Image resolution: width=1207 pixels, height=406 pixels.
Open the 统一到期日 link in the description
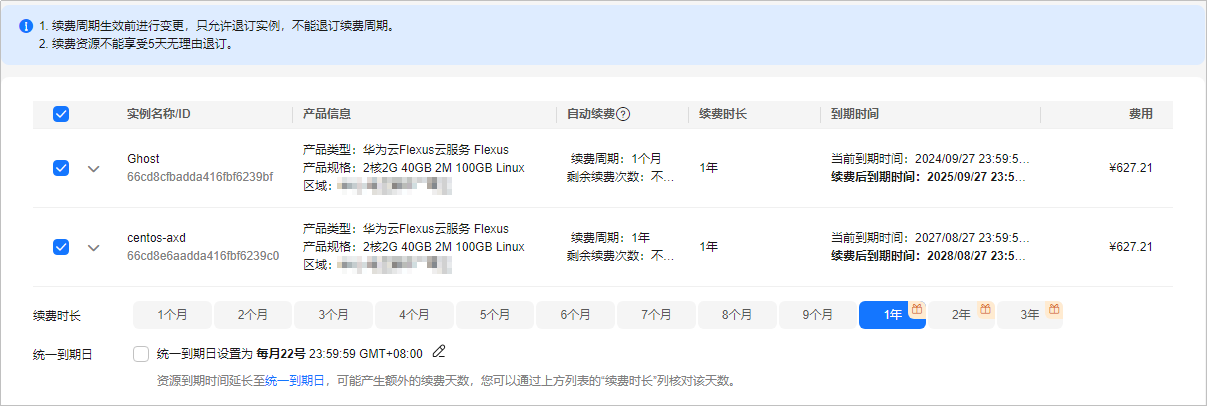pyautogui.click(x=295, y=381)
